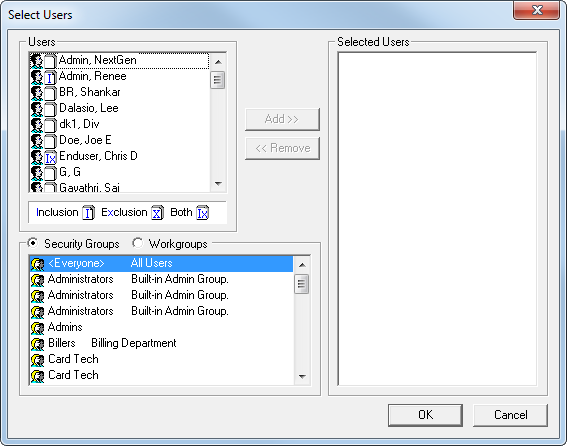Click the group icon beside Billers
567x446 pixels.
coord(37,344)
